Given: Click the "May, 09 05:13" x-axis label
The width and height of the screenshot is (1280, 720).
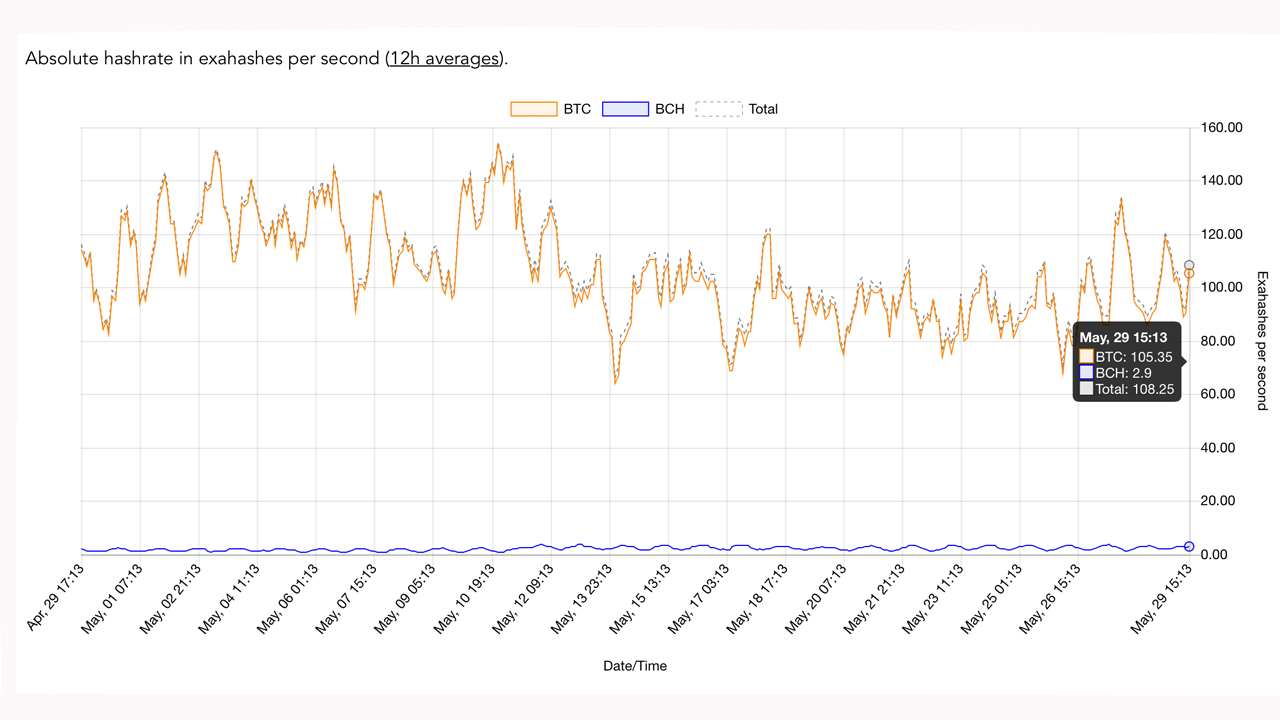Looking at the screenshot, I should point(407,599).
